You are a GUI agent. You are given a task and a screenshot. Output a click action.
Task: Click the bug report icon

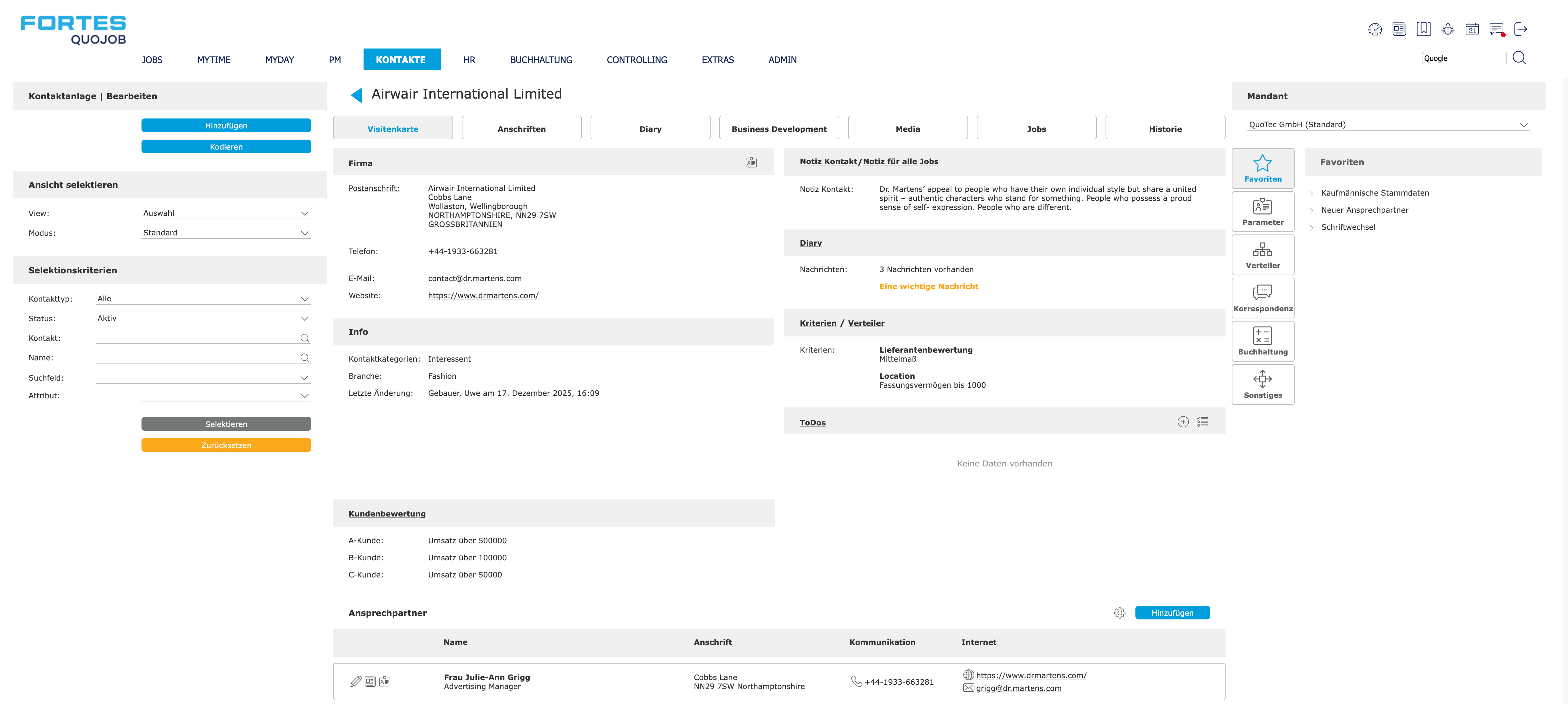click(x=1447, y=29)
